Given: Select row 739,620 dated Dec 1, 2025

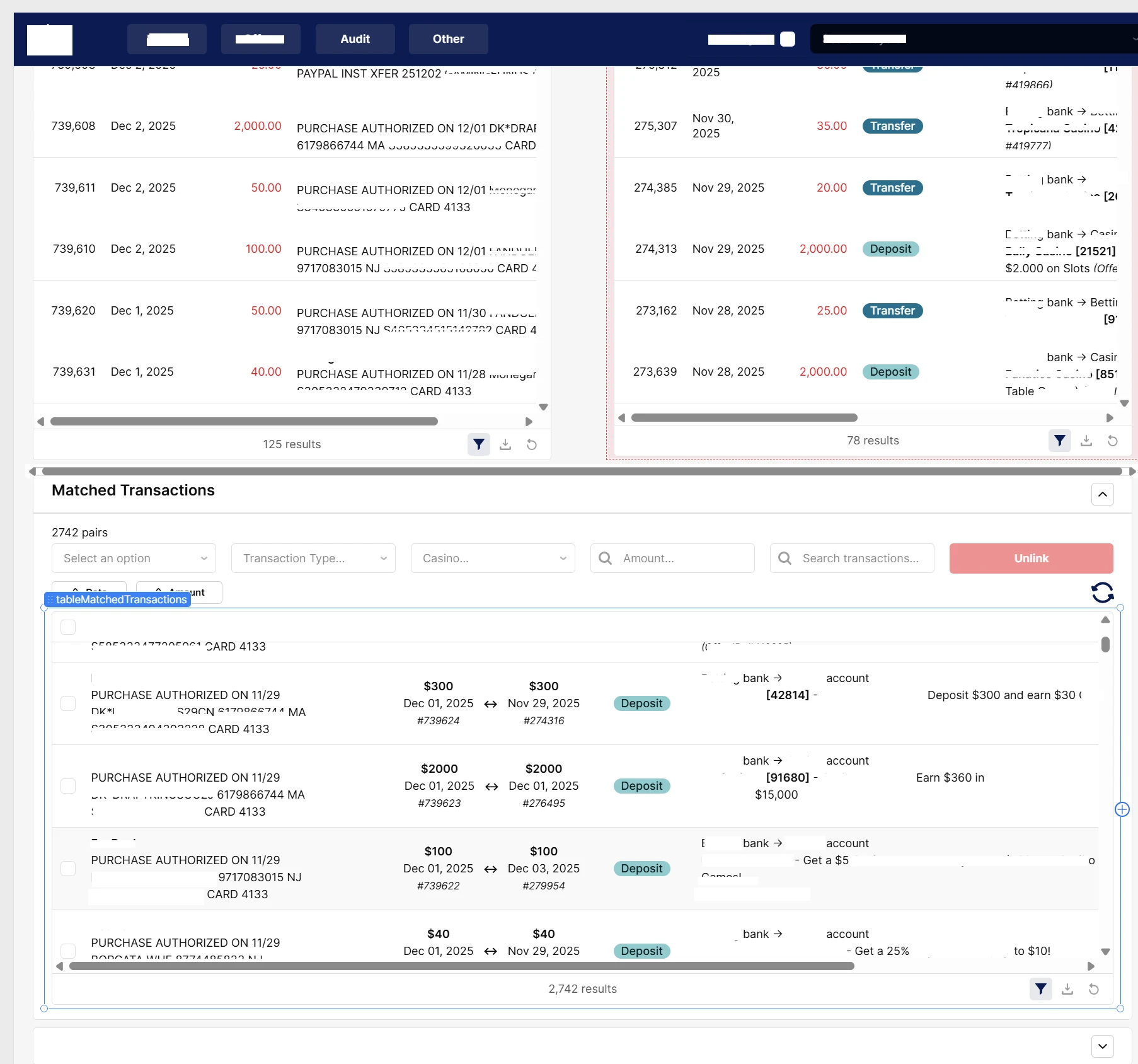Looking at the screenshot, I should [285, 311].
